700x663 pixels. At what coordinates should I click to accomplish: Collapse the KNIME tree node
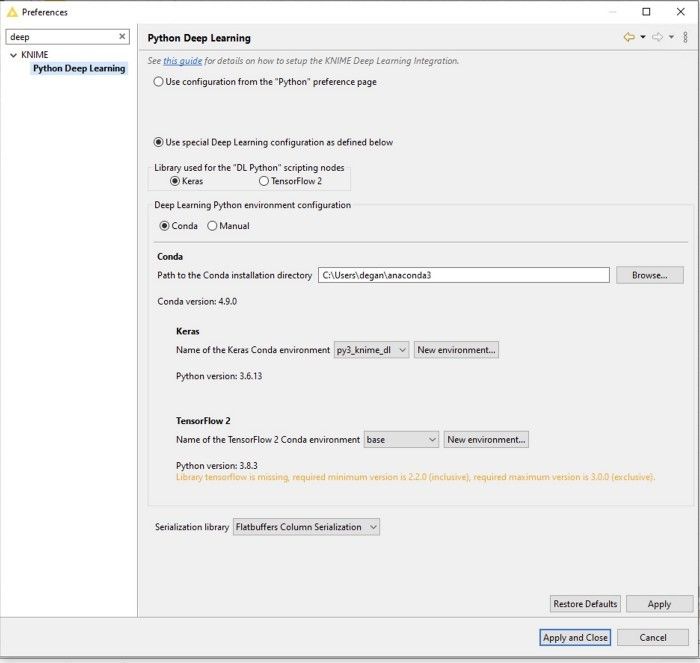[x=13, y=55]
